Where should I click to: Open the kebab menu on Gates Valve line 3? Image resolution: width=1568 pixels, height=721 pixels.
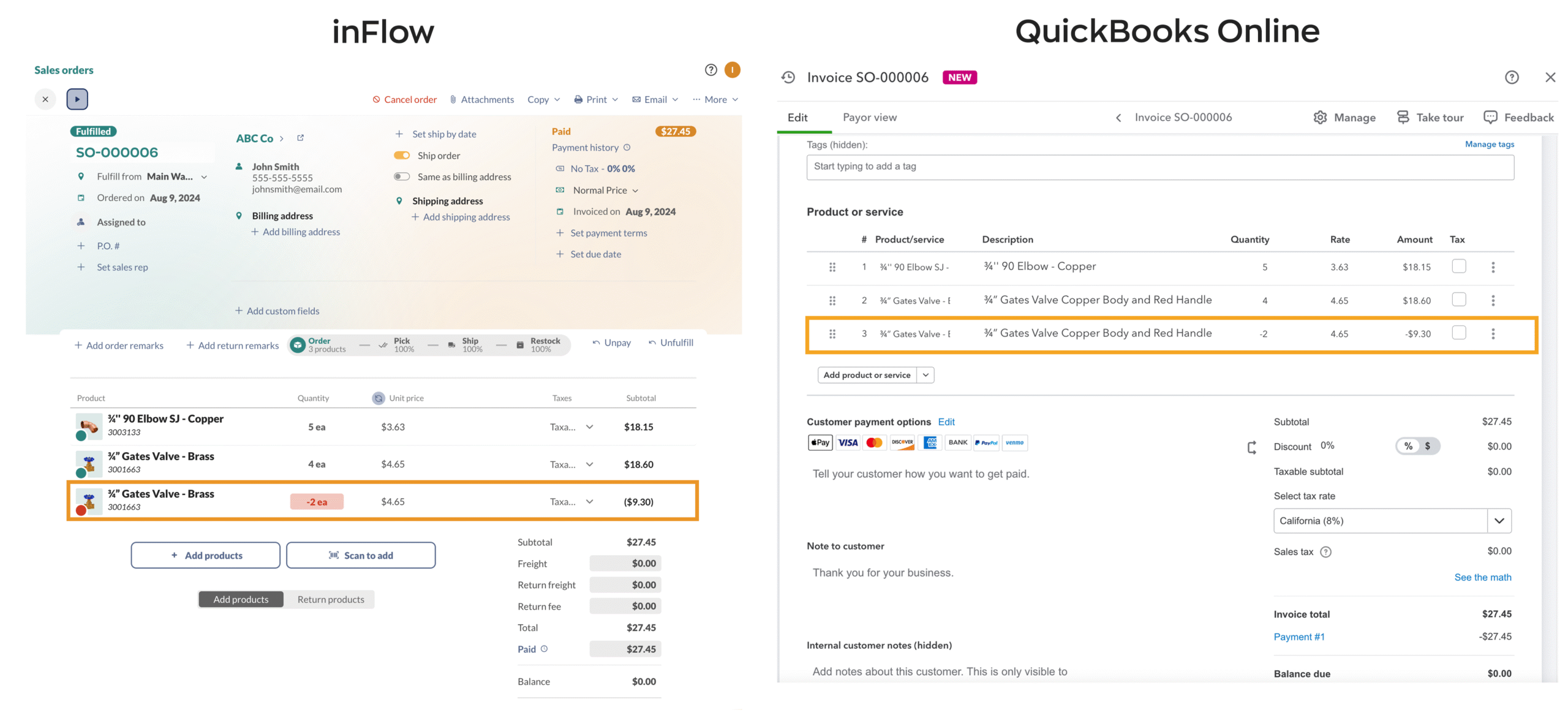click(1493, 334)
